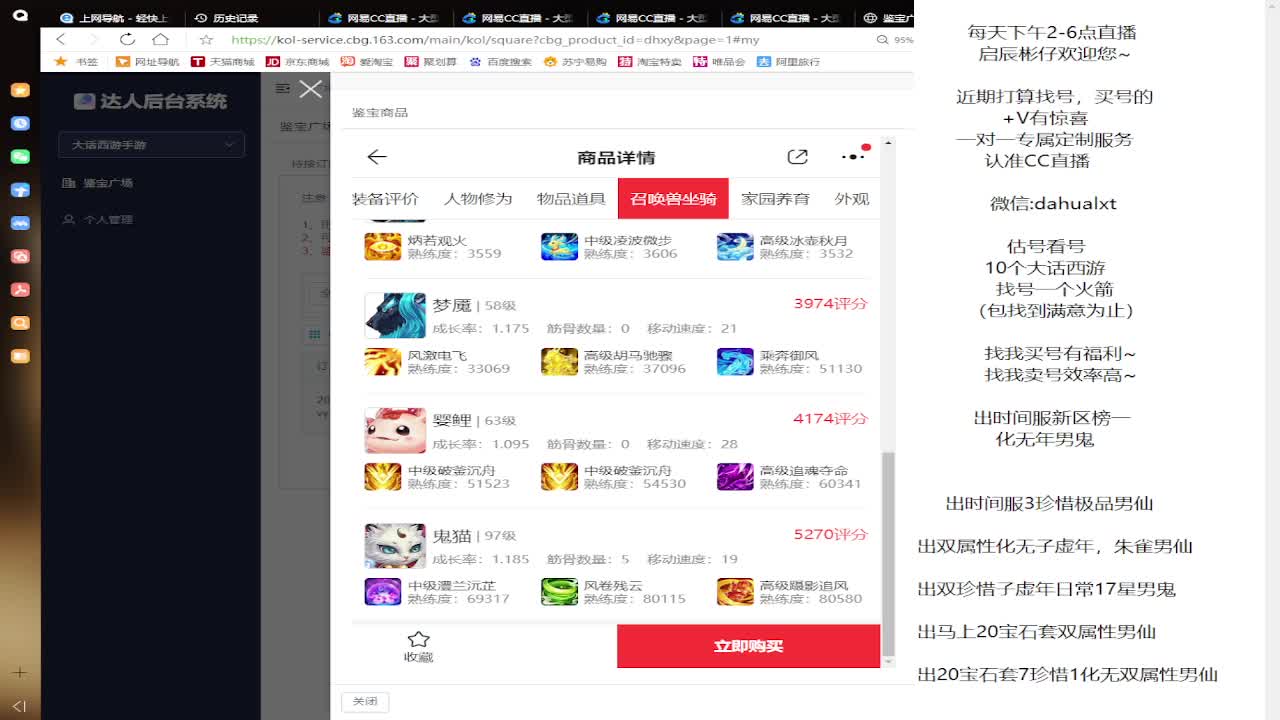Switch to the 人物修为 tab
The width and height of the screenshot is (1280, 720).
click(478, 198)
